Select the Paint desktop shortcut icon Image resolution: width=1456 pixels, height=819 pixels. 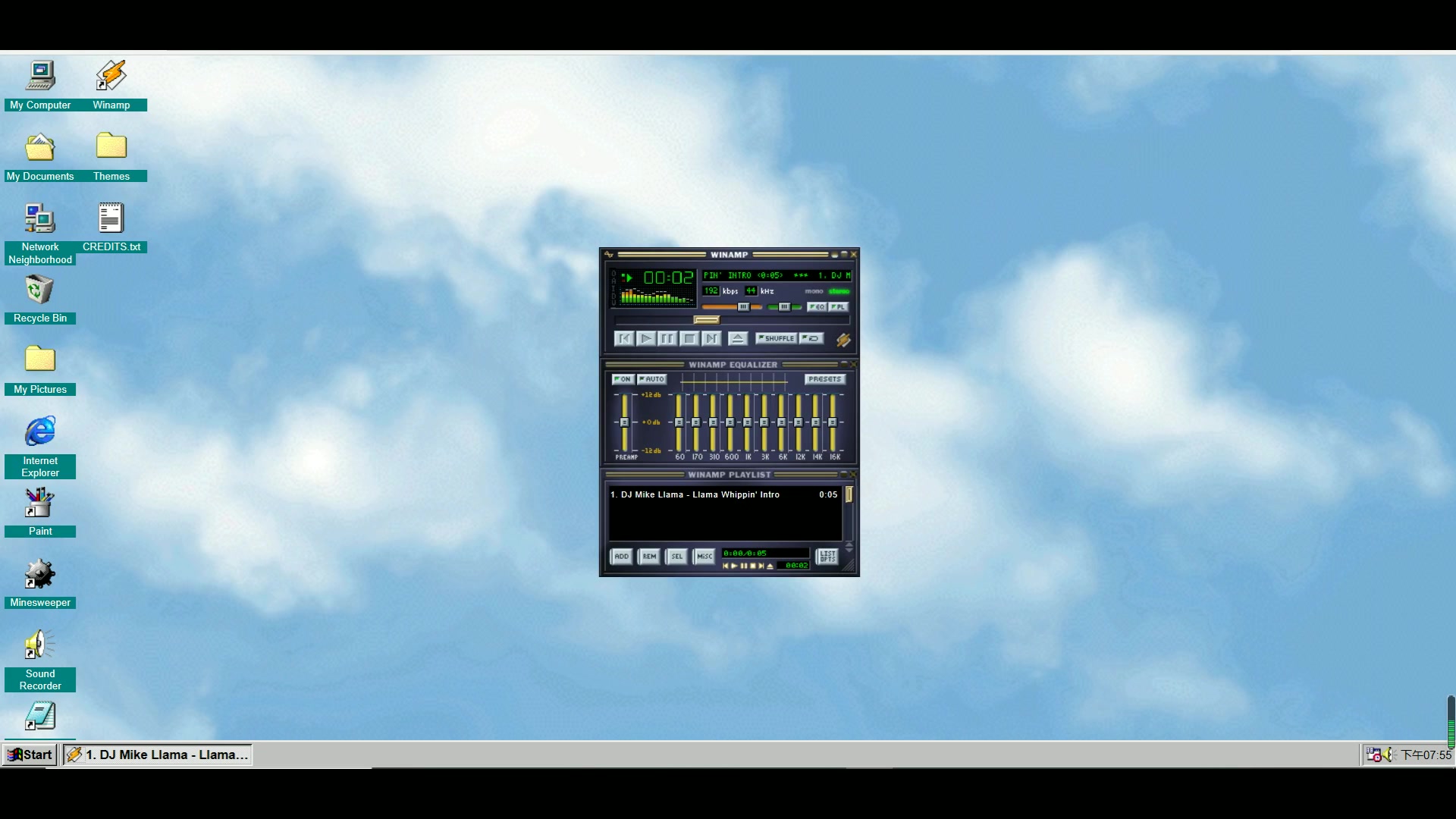[40, 512]
